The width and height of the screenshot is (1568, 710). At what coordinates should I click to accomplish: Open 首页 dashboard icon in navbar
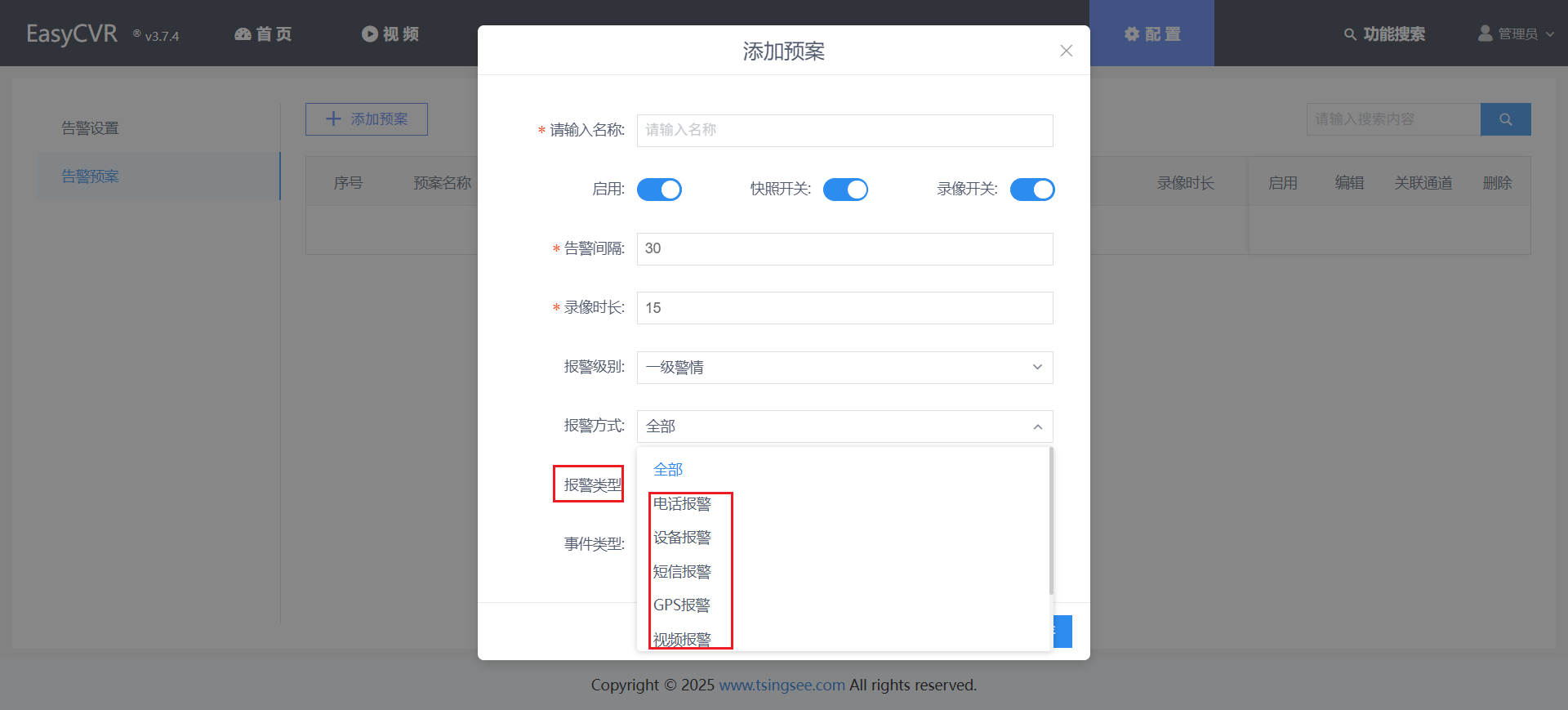243,34
